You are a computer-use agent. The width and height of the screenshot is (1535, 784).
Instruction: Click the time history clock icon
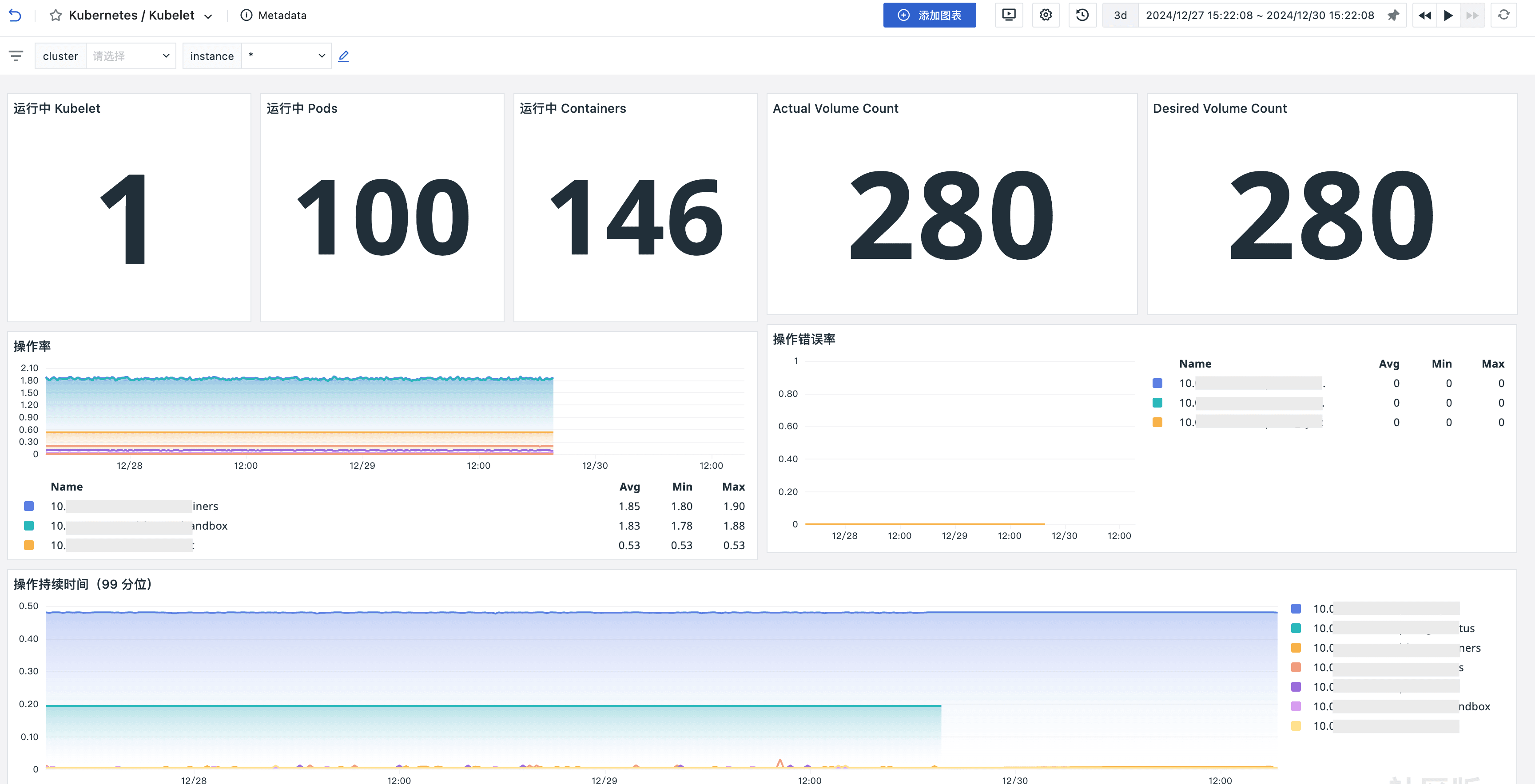tap(1082, 16)
